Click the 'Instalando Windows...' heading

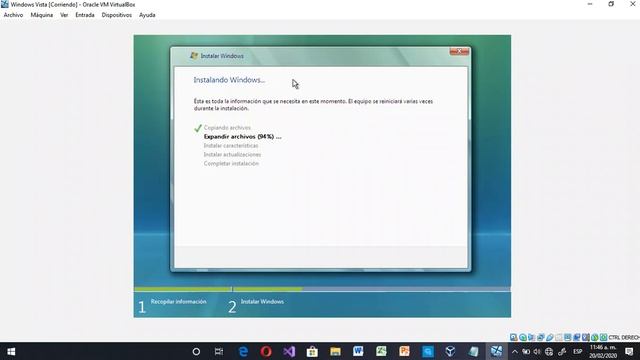[229, 80]
